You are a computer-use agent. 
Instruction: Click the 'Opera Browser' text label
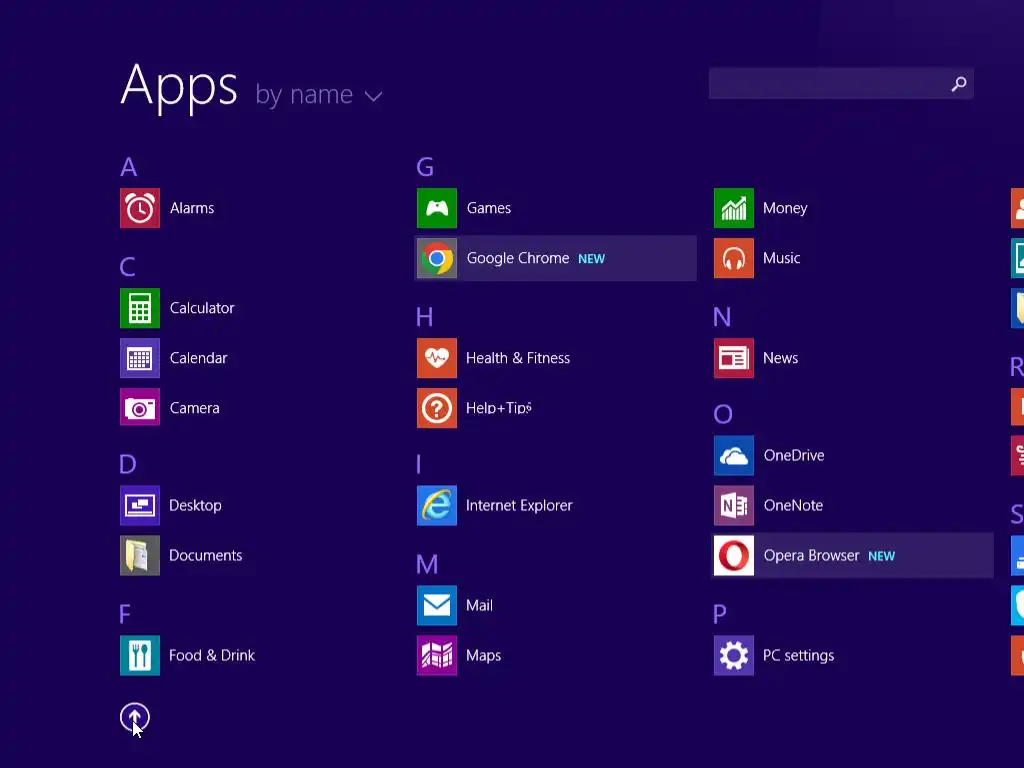pyautogui.click(x=812, y=556)
